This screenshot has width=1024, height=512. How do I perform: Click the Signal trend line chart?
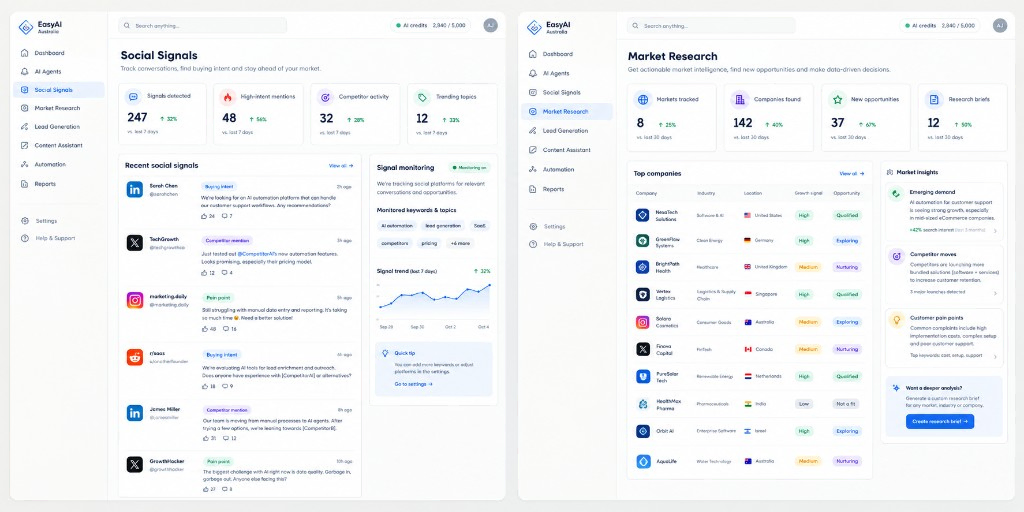tap(434, 301)
